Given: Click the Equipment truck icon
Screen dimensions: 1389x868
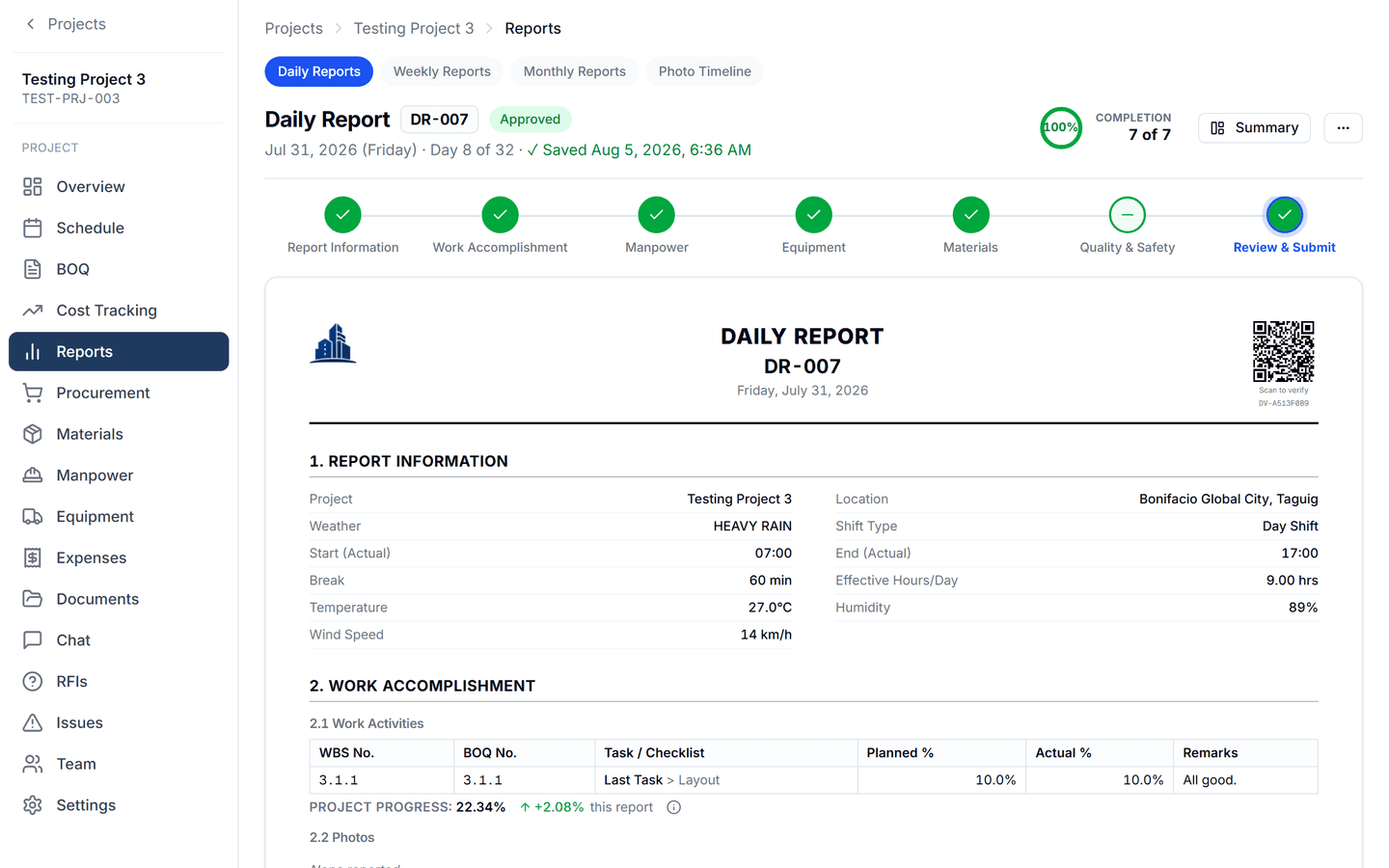Looking at the screenshot, I should coord(33,517).
